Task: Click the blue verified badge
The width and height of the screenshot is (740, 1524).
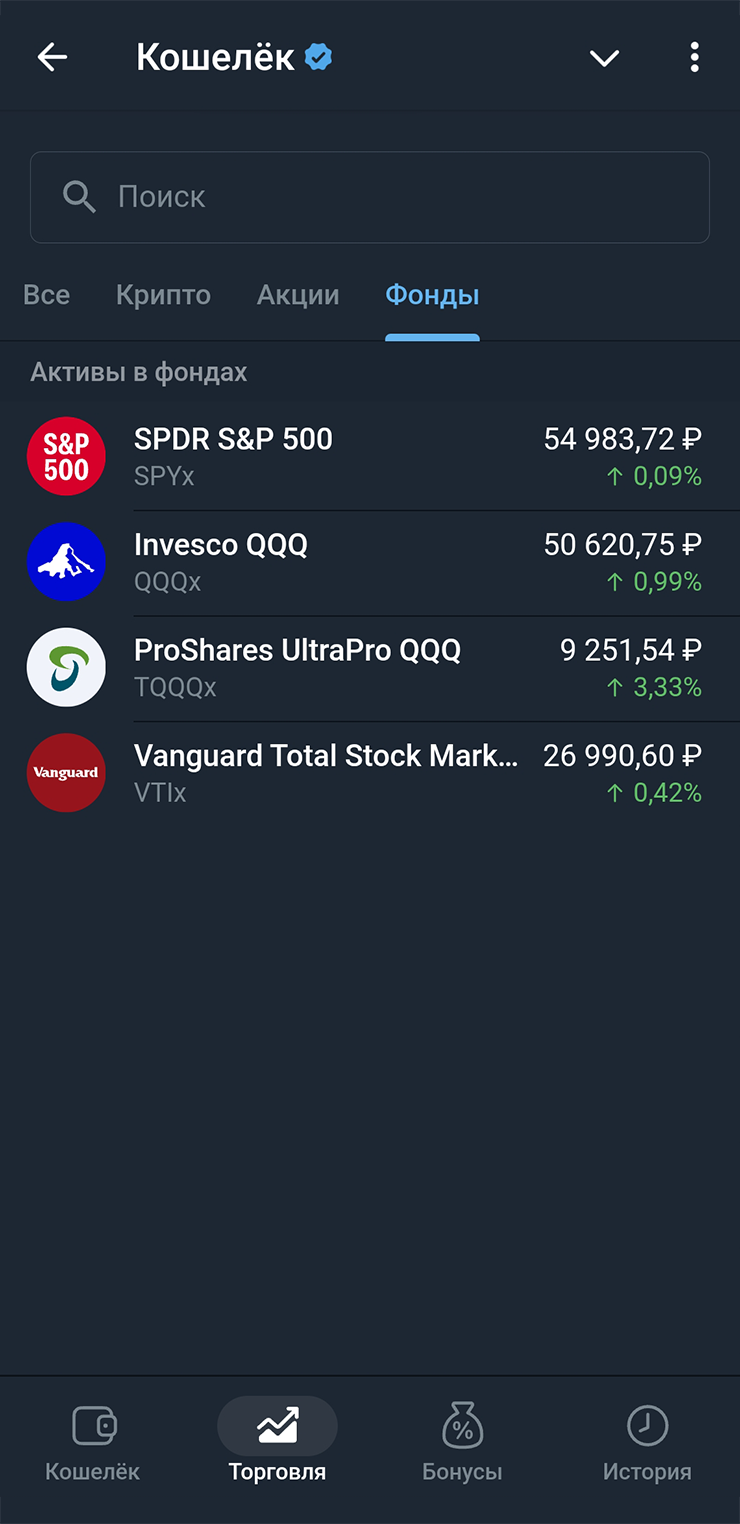Action: tap(318, 58)
